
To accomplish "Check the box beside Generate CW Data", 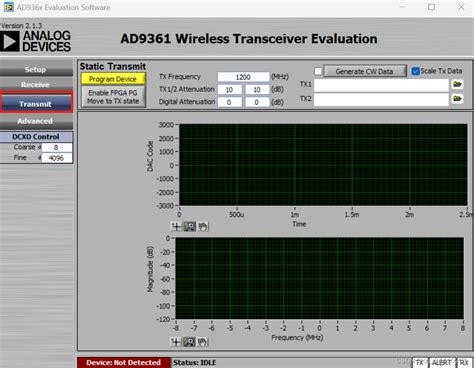I will point(318,71).
